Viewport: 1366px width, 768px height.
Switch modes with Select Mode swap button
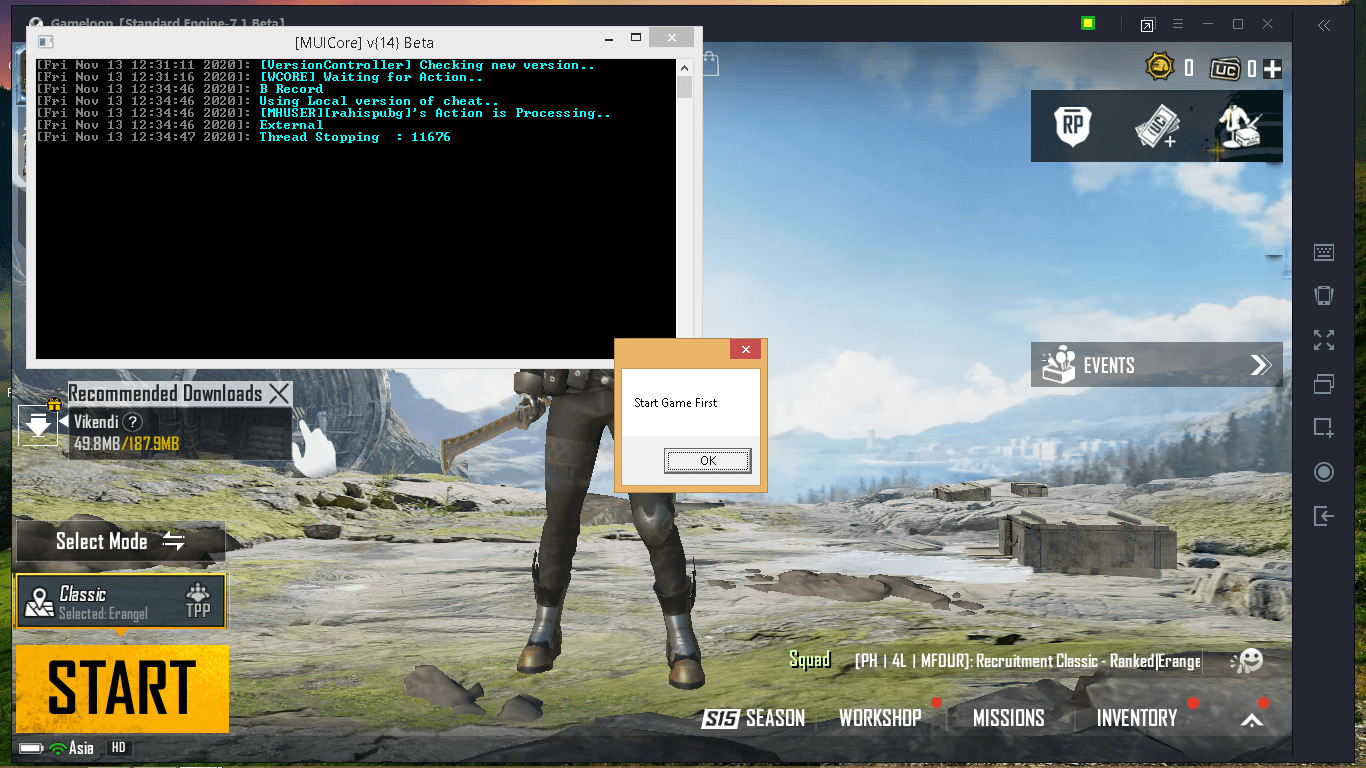174,541
